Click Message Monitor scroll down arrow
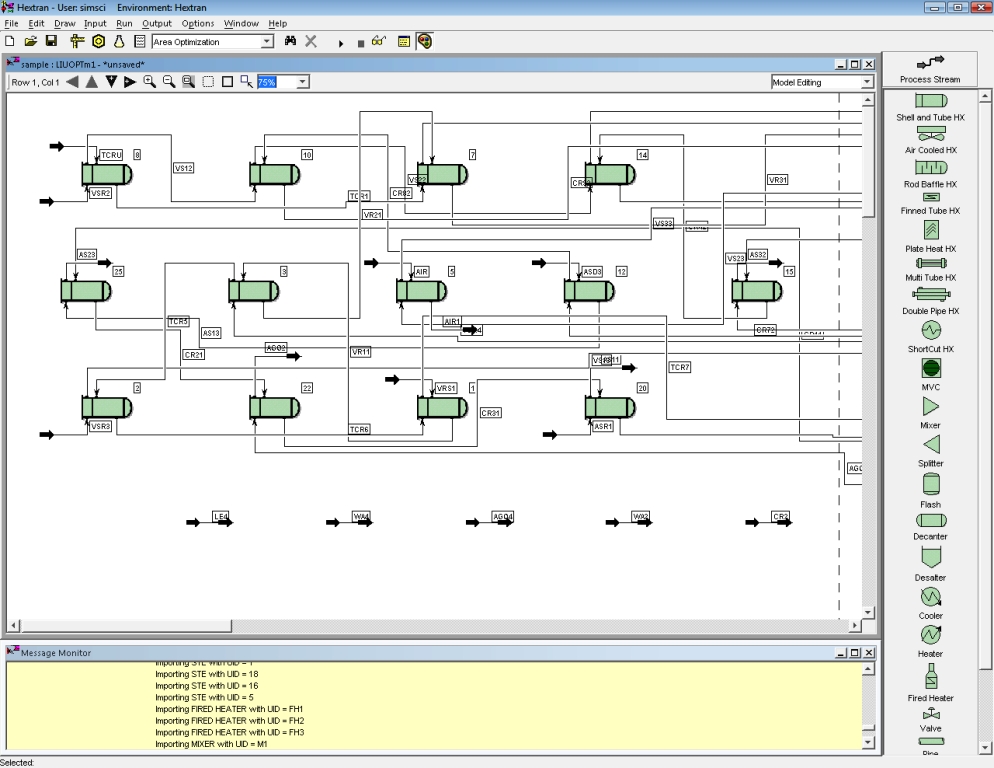This screenshot has height=768, width=994. point(868,742)
